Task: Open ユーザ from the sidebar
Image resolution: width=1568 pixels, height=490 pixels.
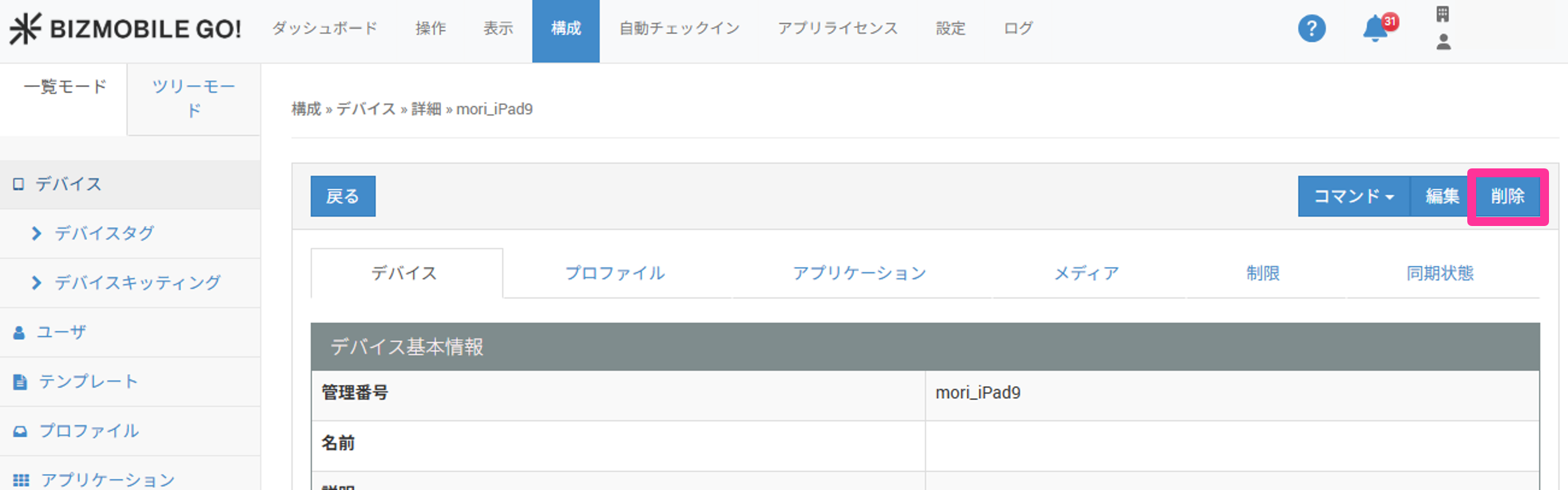Action: point(61,332)
